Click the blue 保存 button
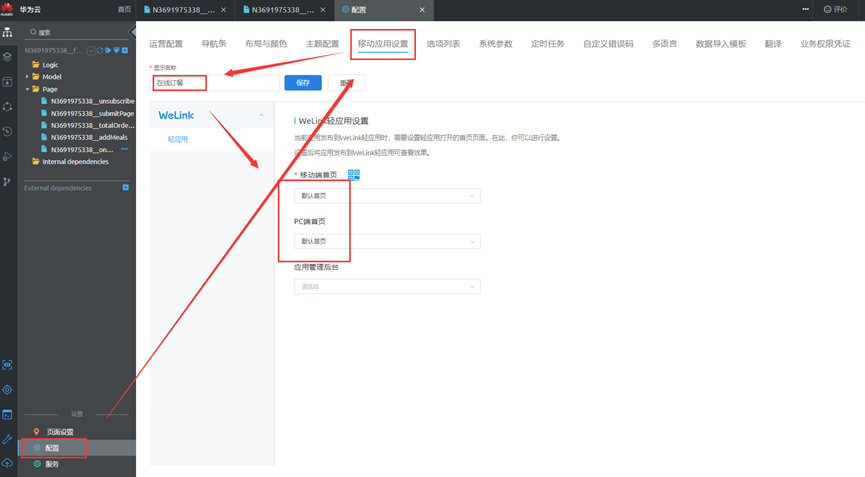This screenshot has height=477, width=865. click(303, 83)
